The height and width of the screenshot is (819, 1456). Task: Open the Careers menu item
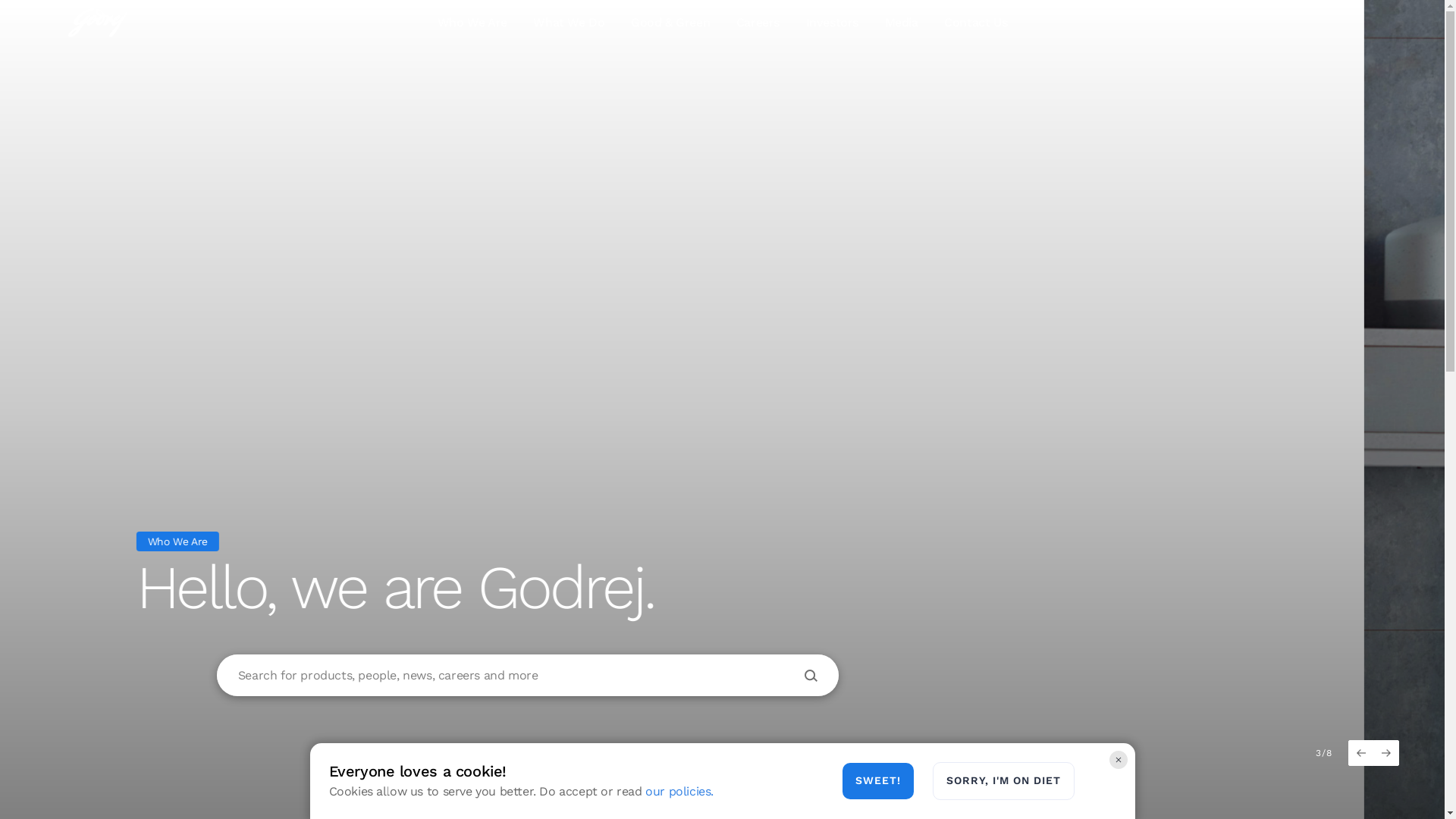pos(758,24)
